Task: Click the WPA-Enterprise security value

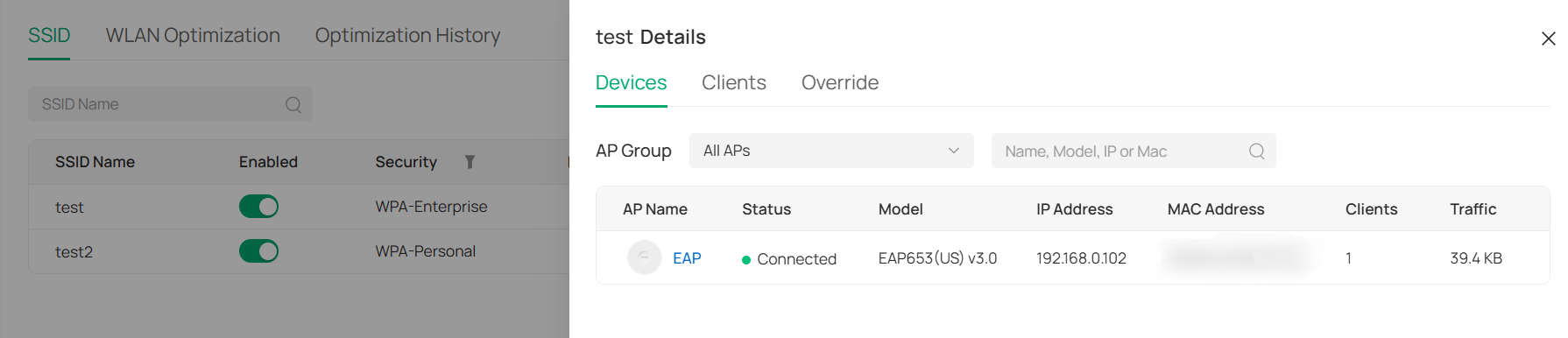Action: pos(431,207)
